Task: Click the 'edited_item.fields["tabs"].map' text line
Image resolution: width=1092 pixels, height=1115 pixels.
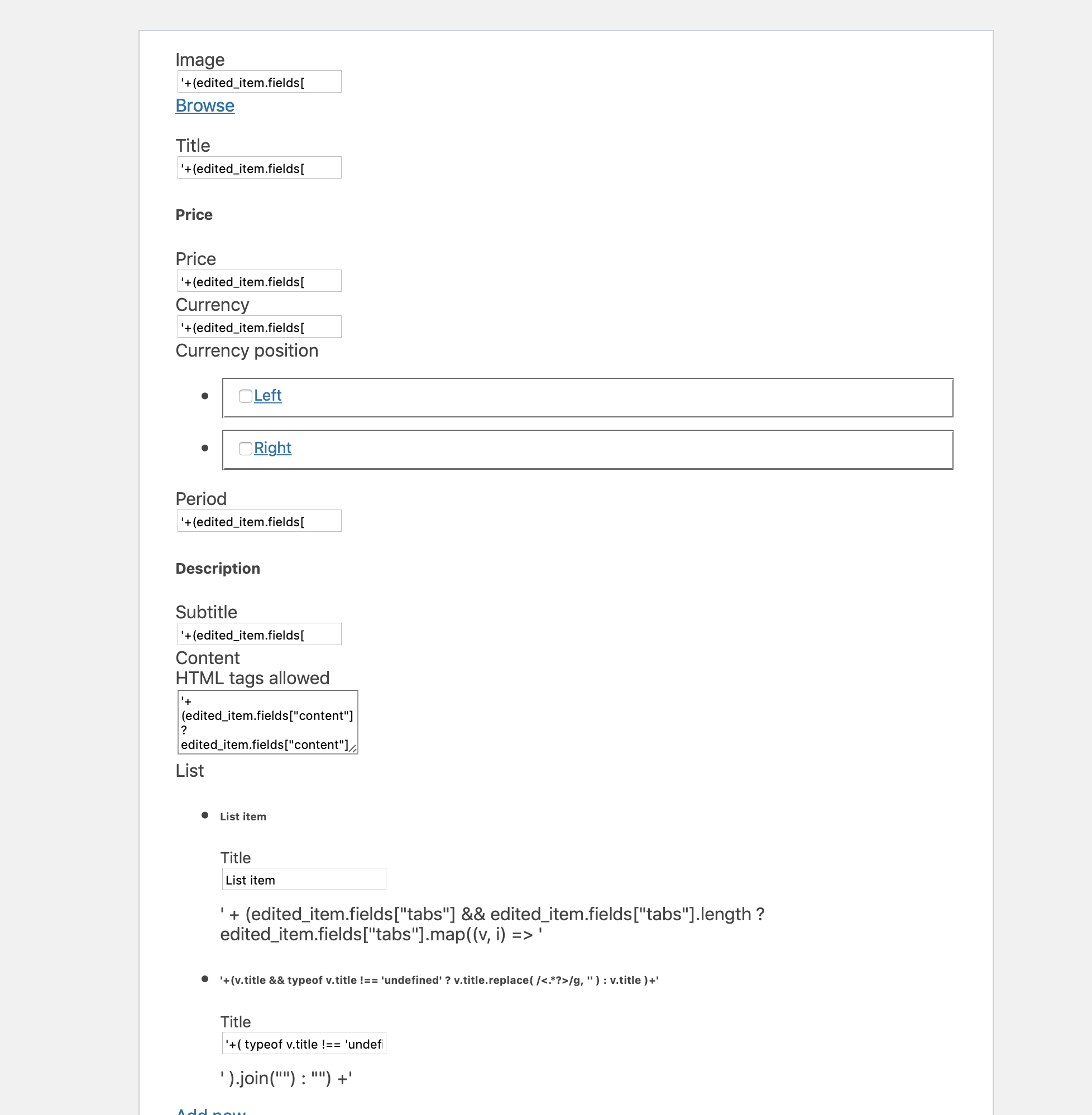Action: (381, 934)
